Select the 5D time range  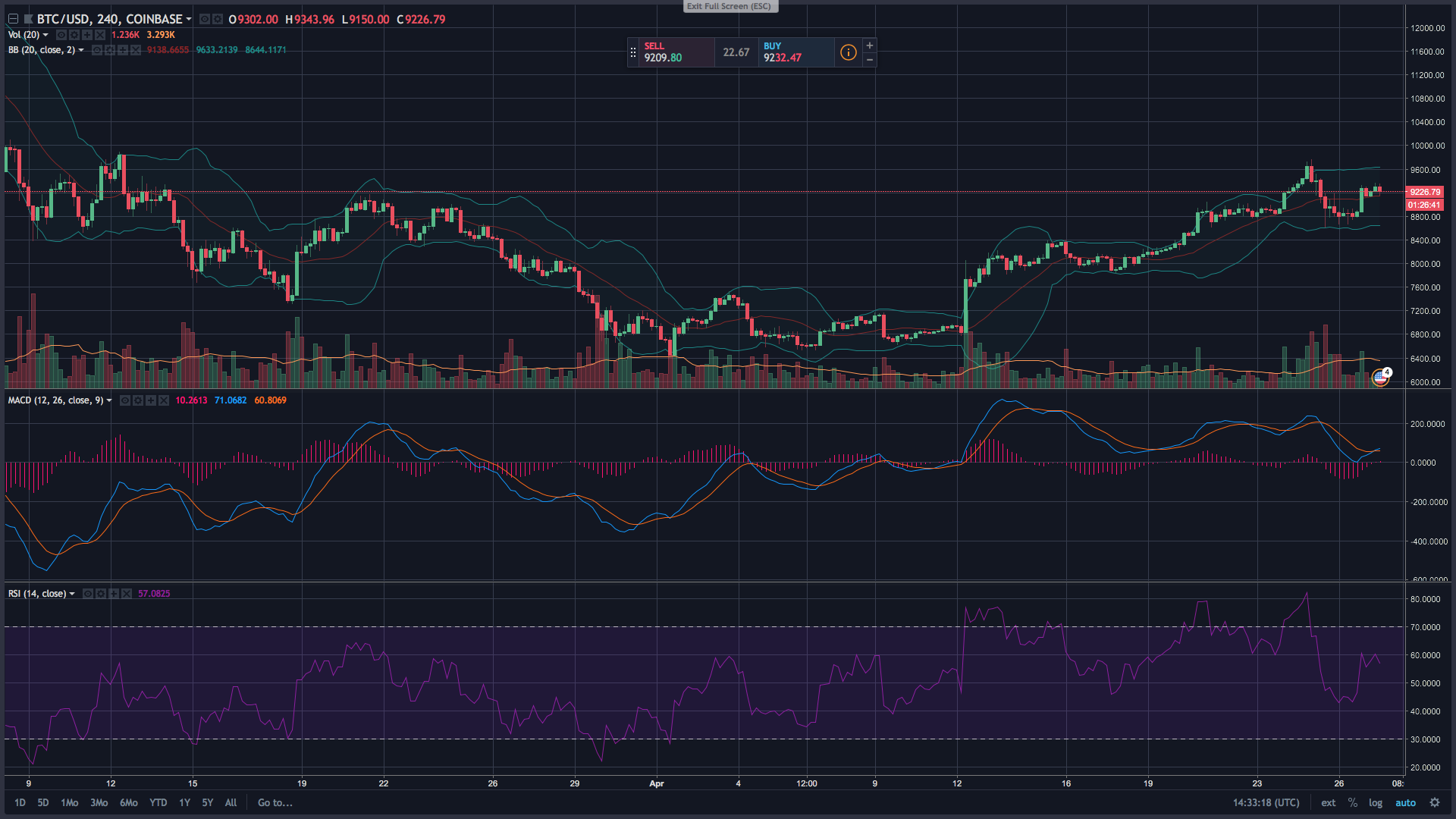43,802
